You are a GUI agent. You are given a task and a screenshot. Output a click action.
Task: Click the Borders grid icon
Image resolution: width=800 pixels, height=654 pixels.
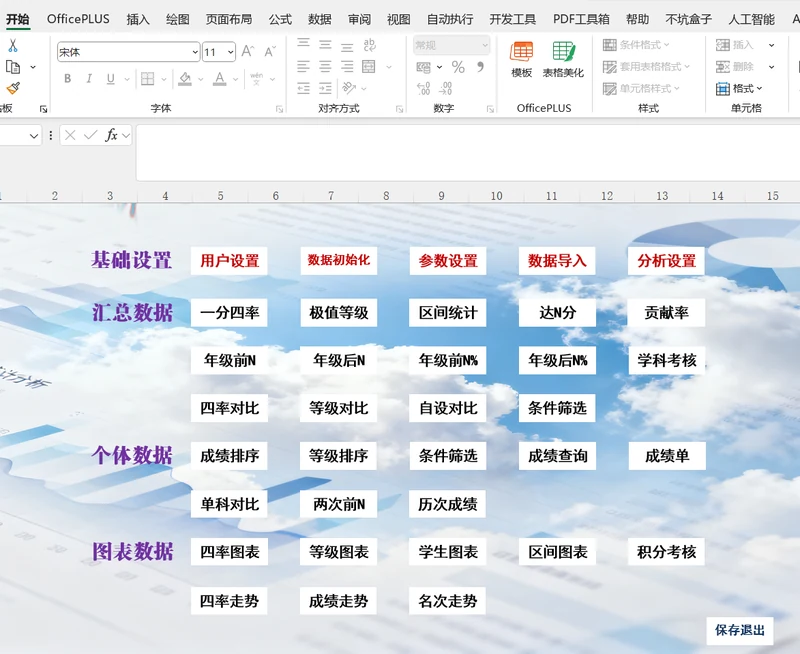[147, 79]
